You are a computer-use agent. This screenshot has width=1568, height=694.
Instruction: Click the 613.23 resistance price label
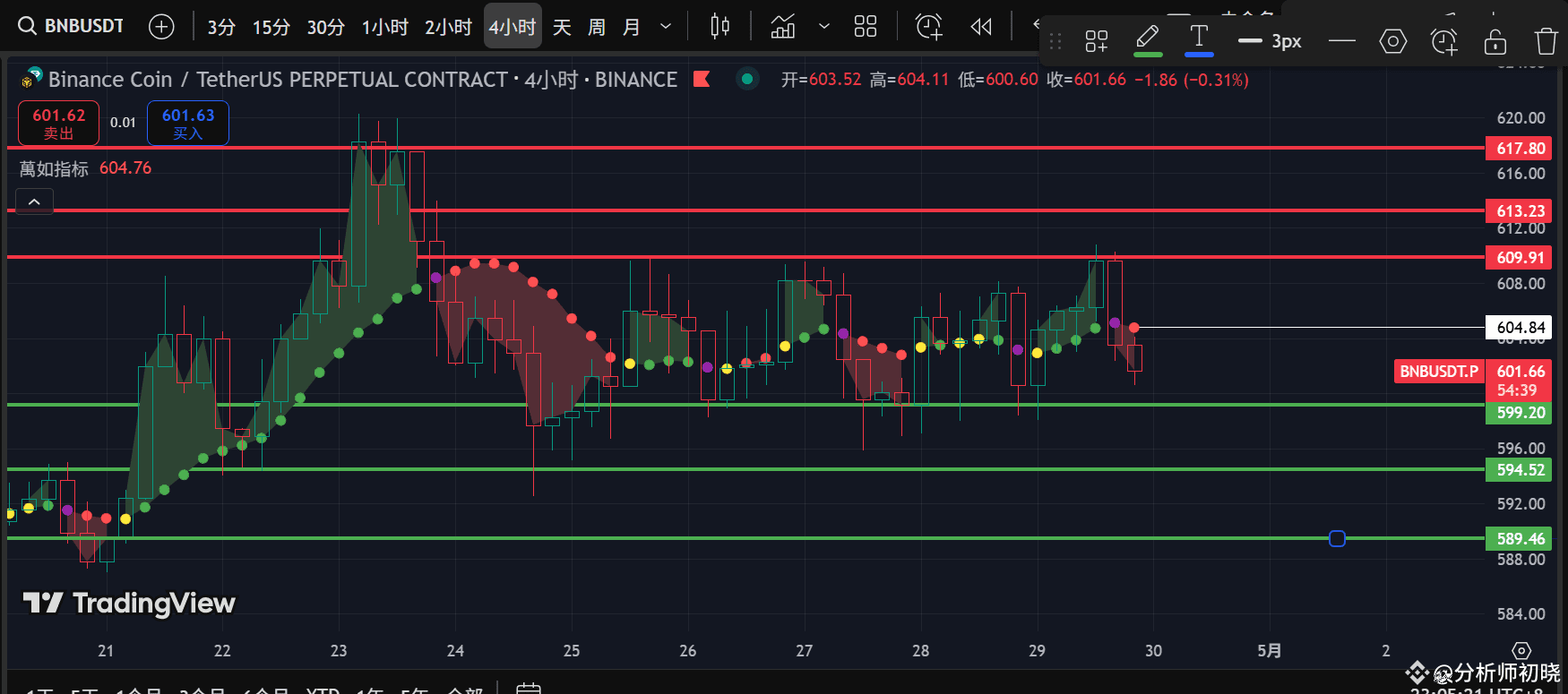click(x=1521, y=211)
